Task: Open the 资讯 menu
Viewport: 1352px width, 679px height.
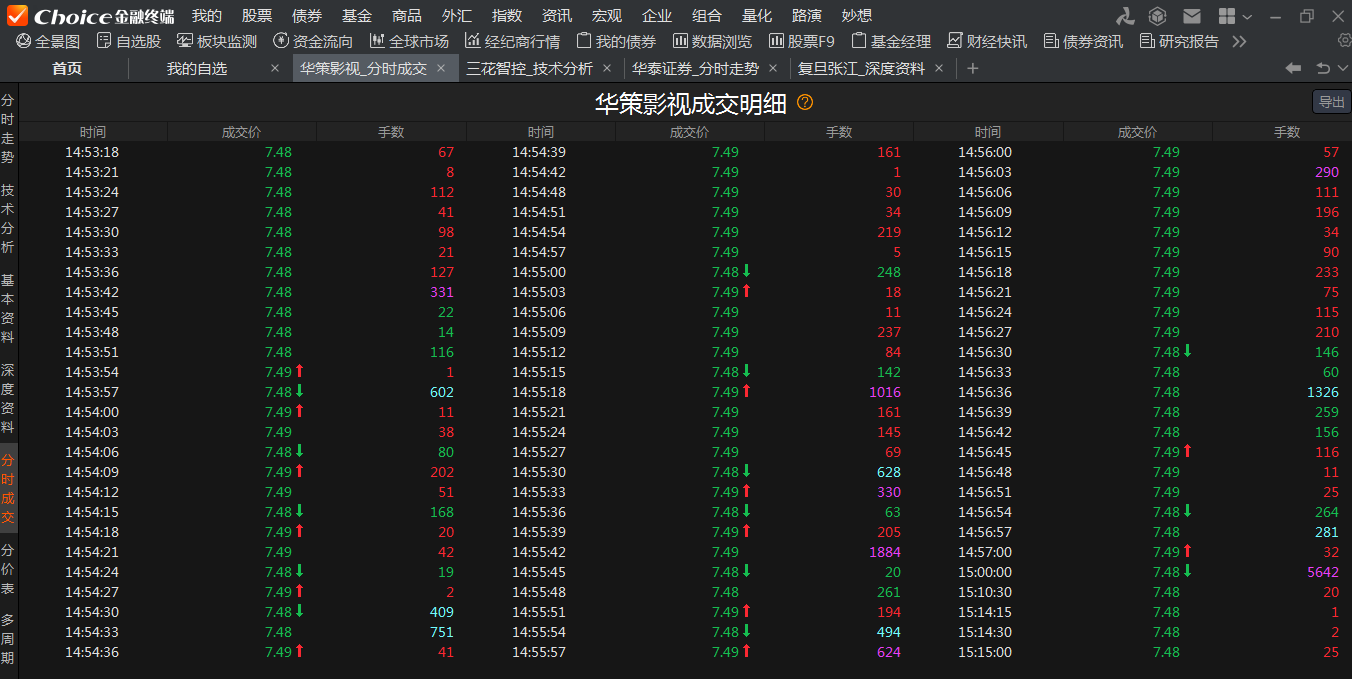Action: tap(557, 16)
